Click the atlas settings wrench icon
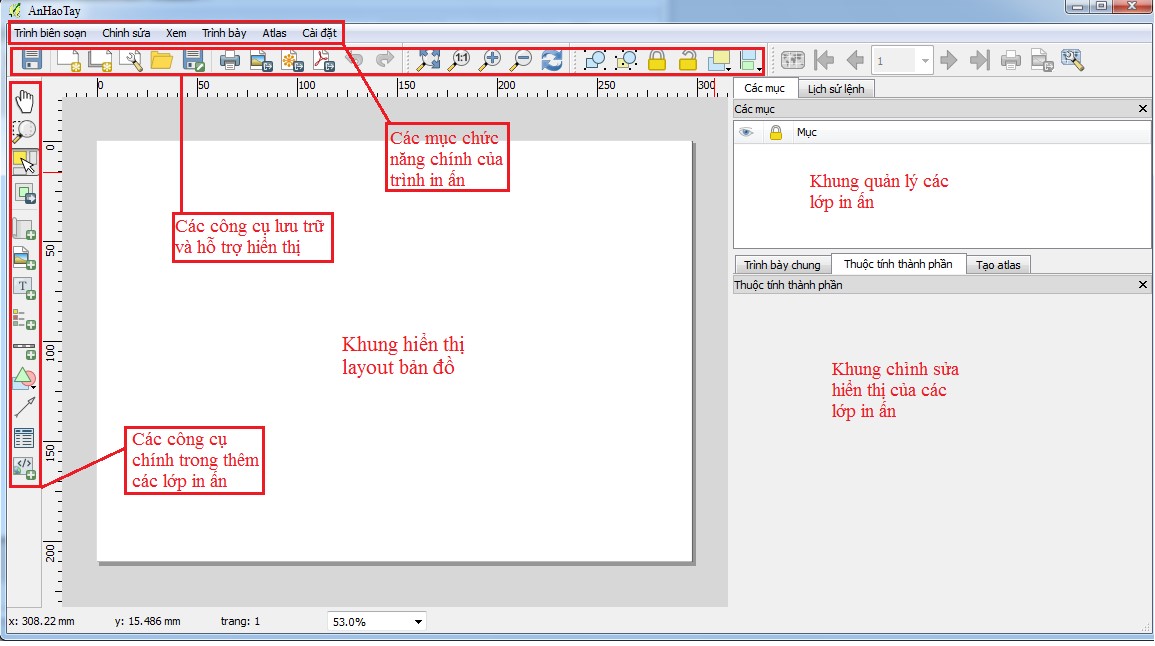The height and width of the screenshot is (646, 1155). pyautogui.click(x=1072, y=60)
